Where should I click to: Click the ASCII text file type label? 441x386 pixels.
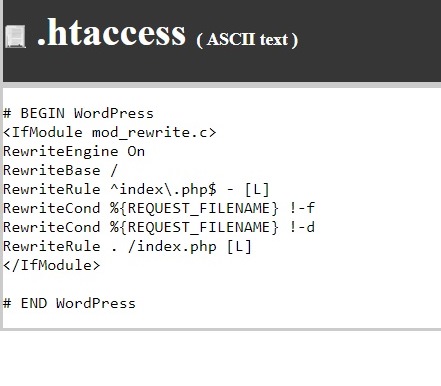point(247,40)
